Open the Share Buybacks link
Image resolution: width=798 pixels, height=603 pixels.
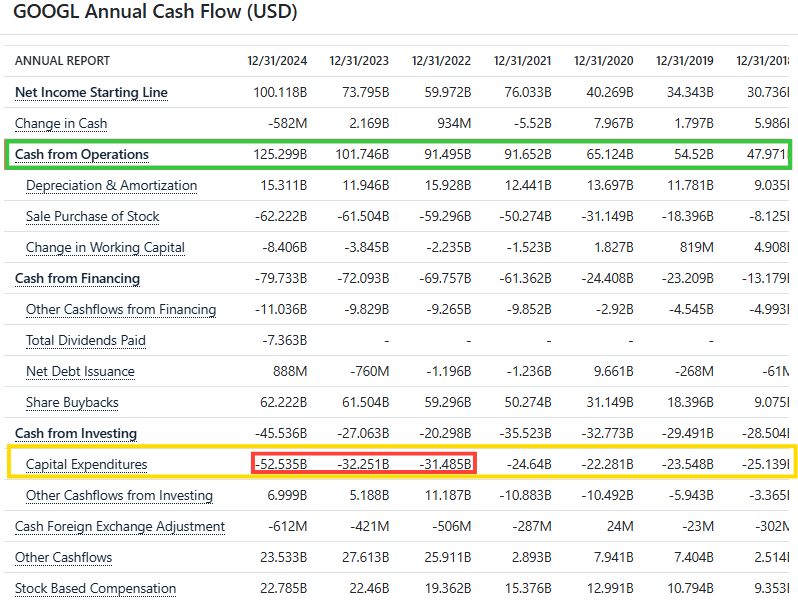pyautogui.click(x=72, y=403)
